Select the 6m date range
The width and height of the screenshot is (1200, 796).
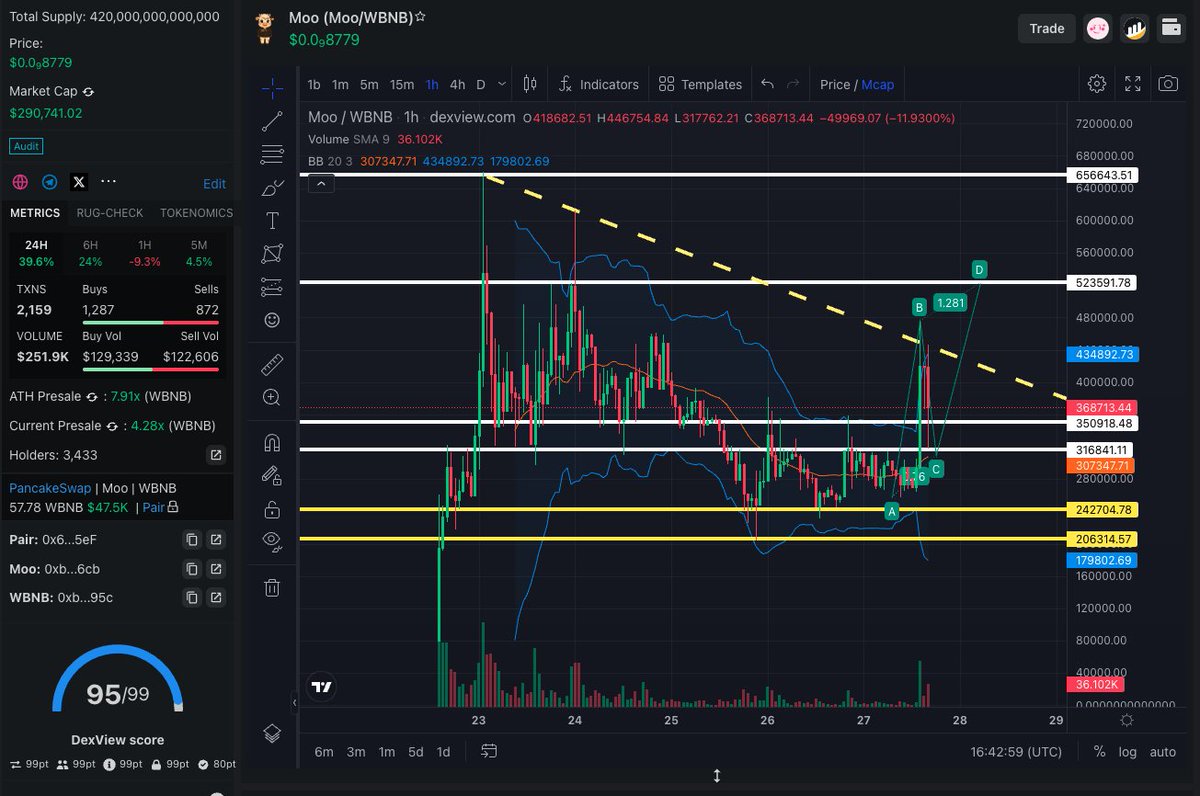(x=324, y=751)
